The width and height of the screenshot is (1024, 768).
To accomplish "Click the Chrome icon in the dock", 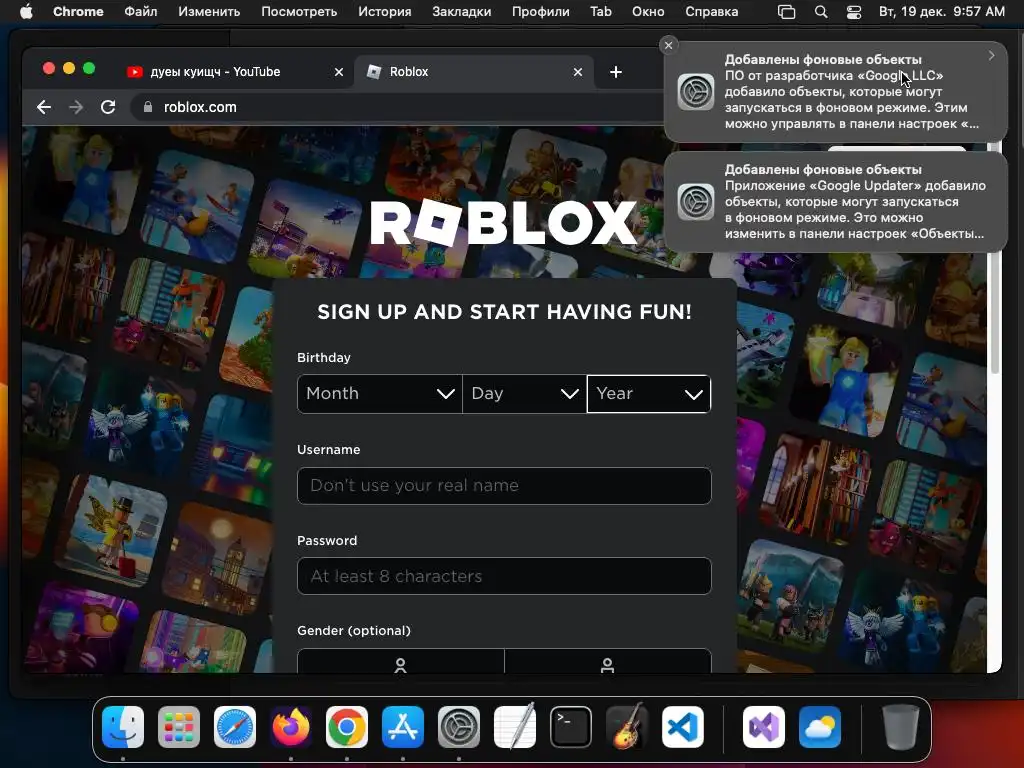I will (x=347, y=727).
